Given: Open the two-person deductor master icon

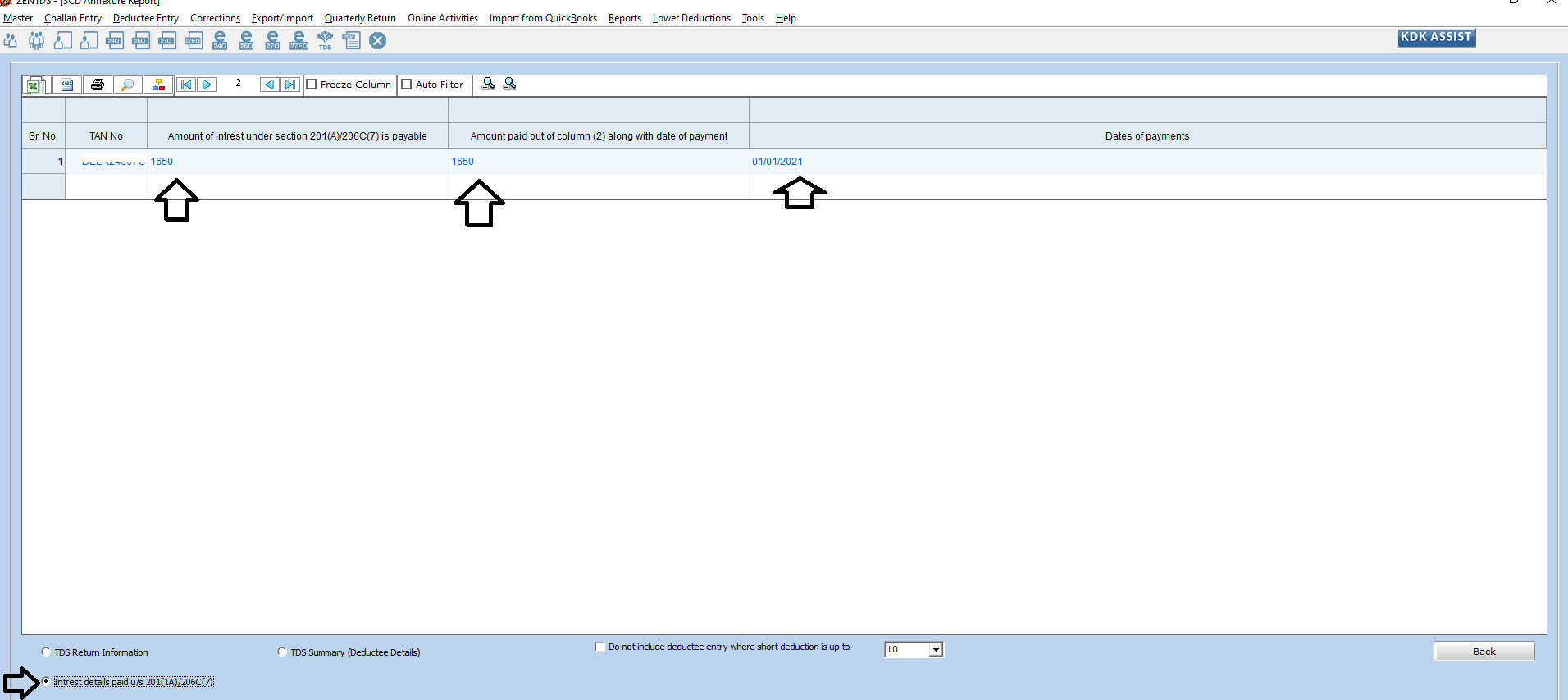Looking at the screenshot, I should coord(11,40).
